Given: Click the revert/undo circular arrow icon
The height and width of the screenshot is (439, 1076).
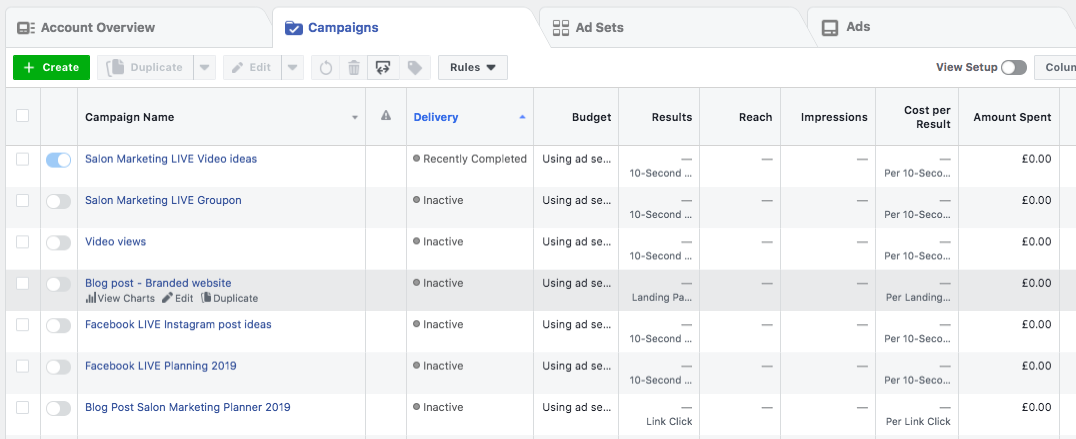Looking at the screenshot, I should 326,67.
